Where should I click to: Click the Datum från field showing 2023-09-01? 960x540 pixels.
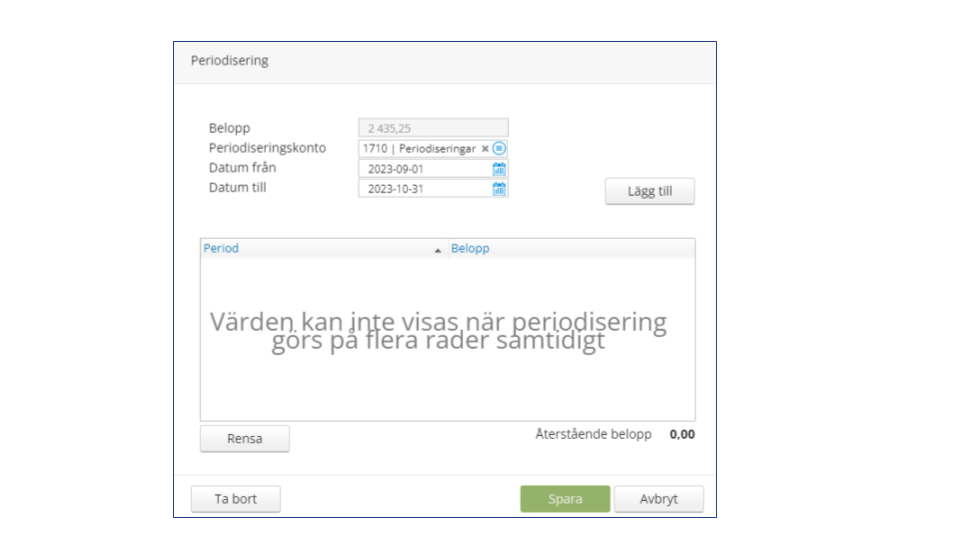click(x=433, y=168)
